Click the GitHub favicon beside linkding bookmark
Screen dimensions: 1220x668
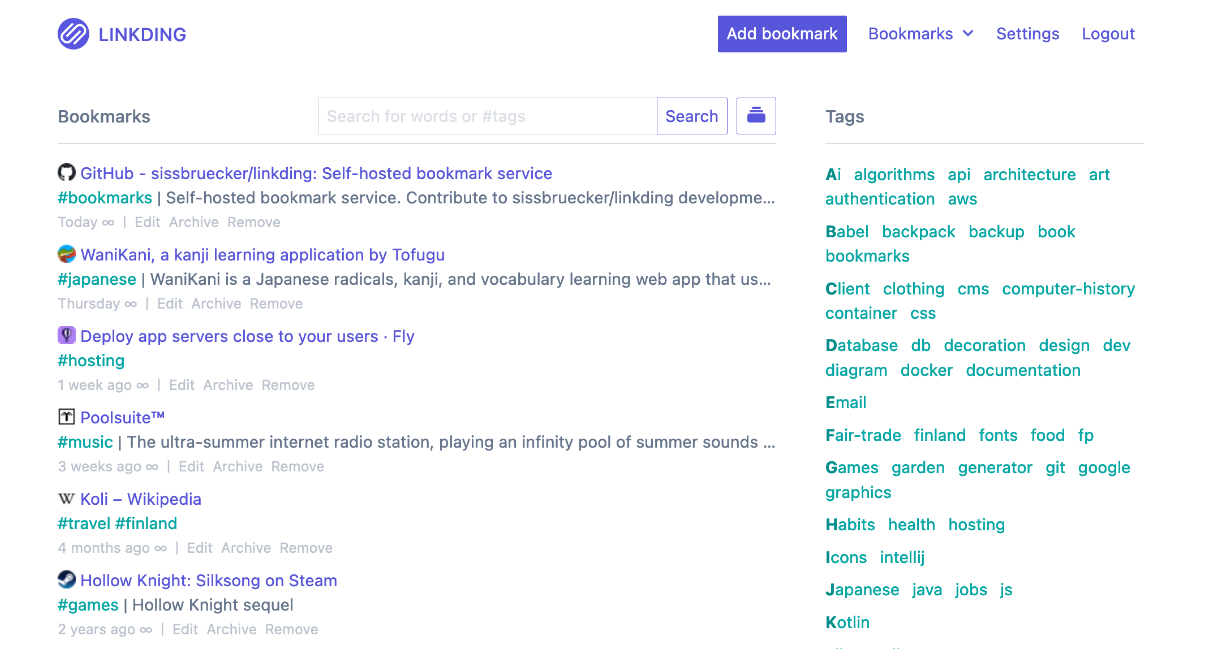67,172
